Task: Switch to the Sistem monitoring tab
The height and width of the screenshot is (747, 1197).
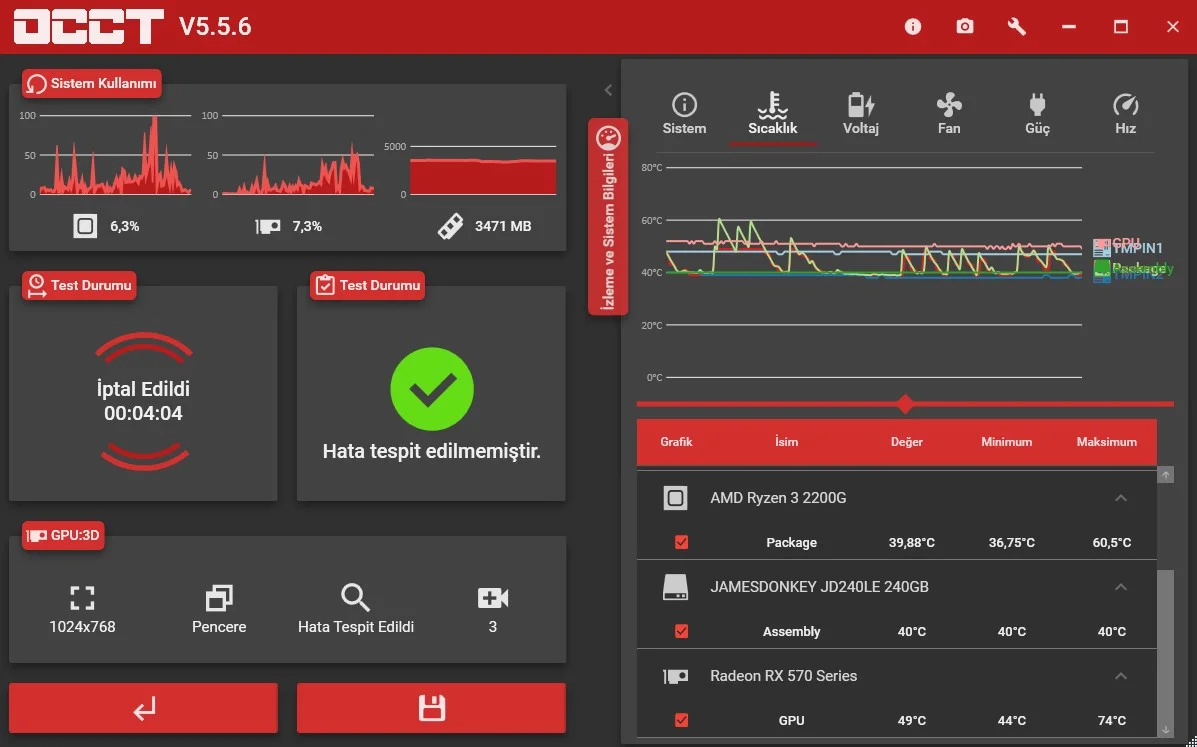Action: click(684, 114)
